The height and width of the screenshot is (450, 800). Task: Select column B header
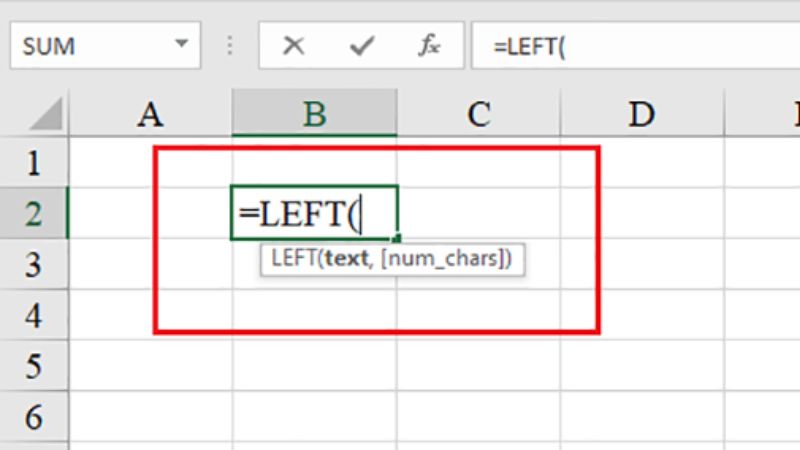coord(314,115)
